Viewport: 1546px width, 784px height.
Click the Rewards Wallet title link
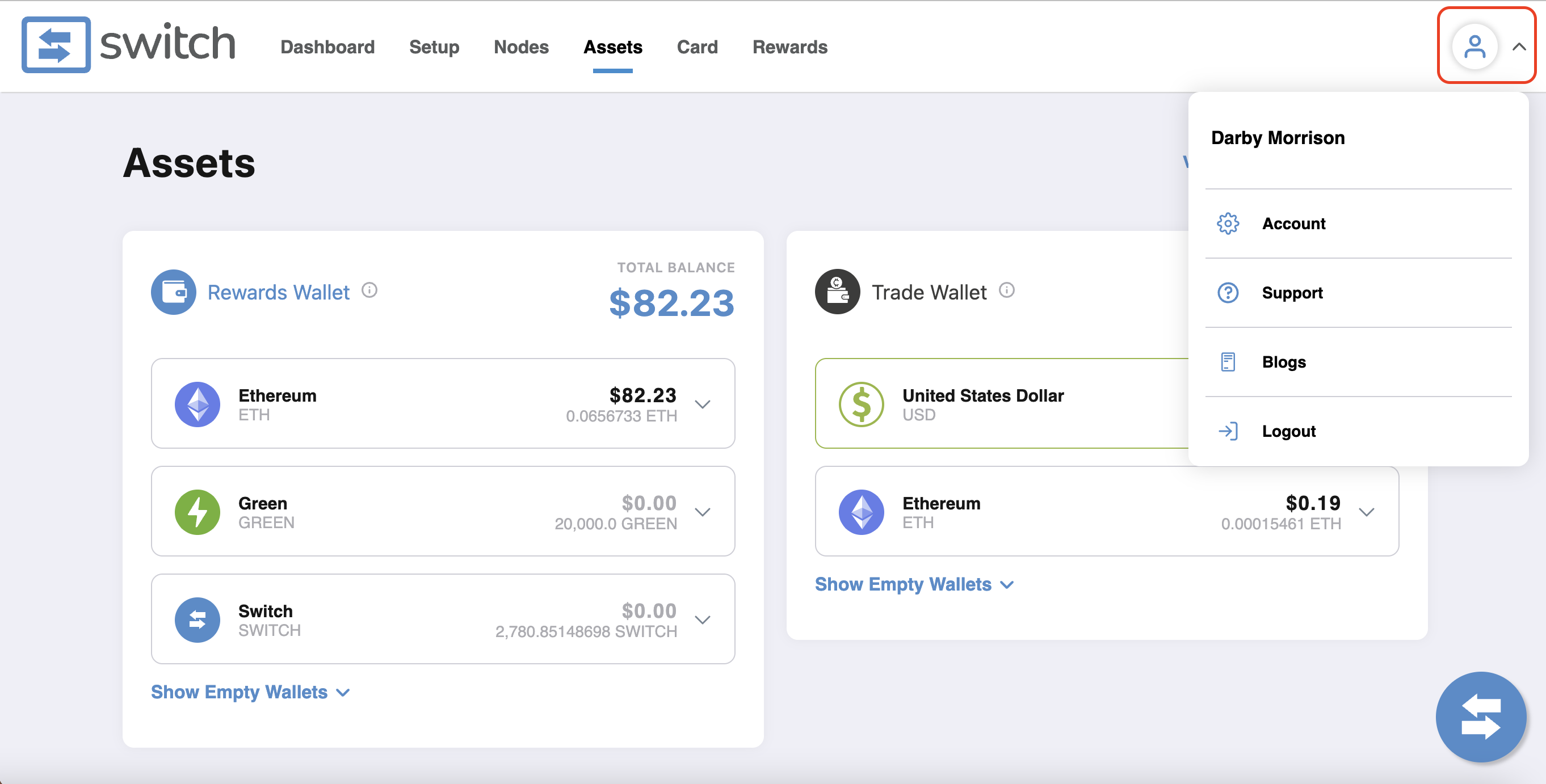point(278,292)
